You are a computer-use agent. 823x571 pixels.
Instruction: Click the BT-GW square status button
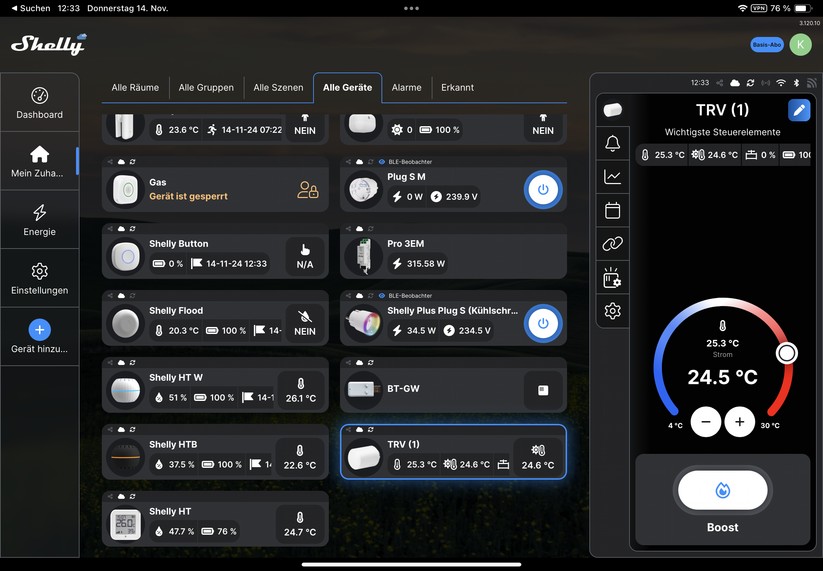pyautogui.click(x=543, y=390)
